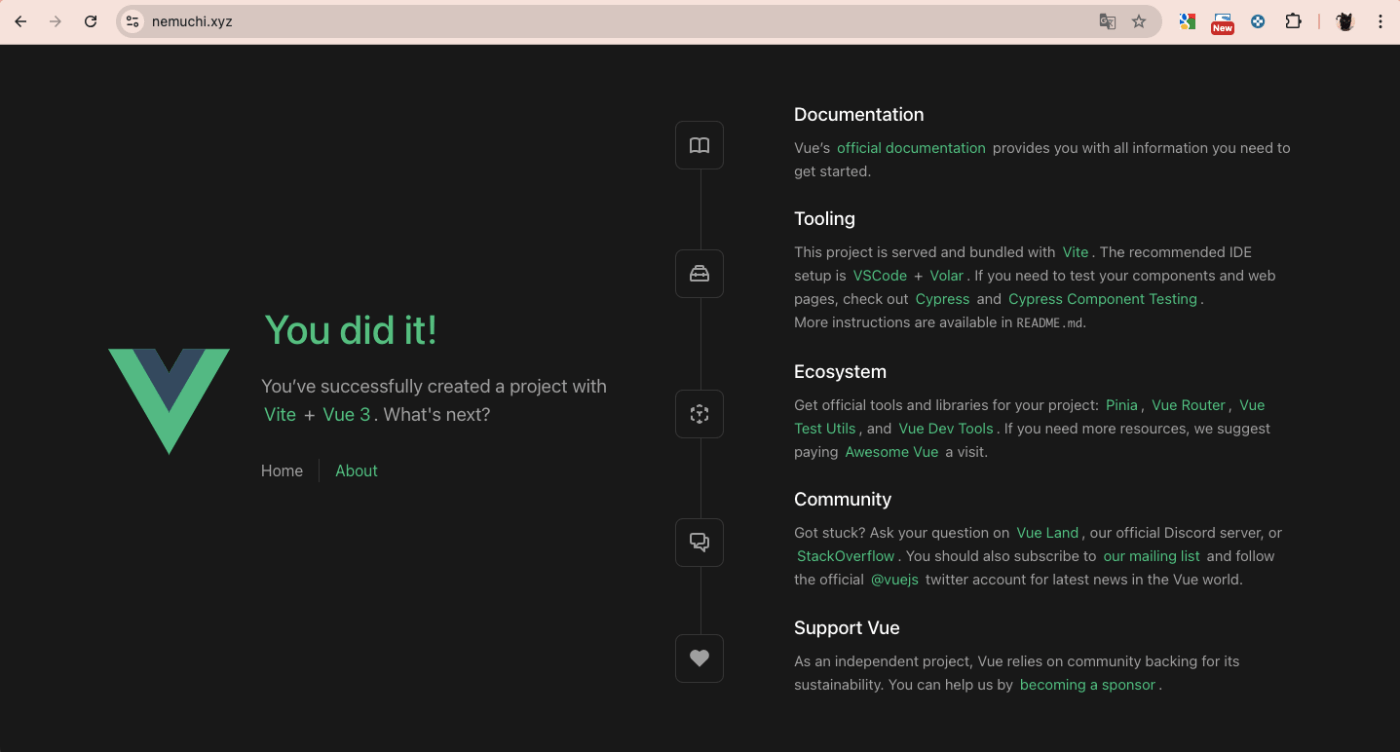
Task: Open the Volar link
Action: tap(947, 275)
